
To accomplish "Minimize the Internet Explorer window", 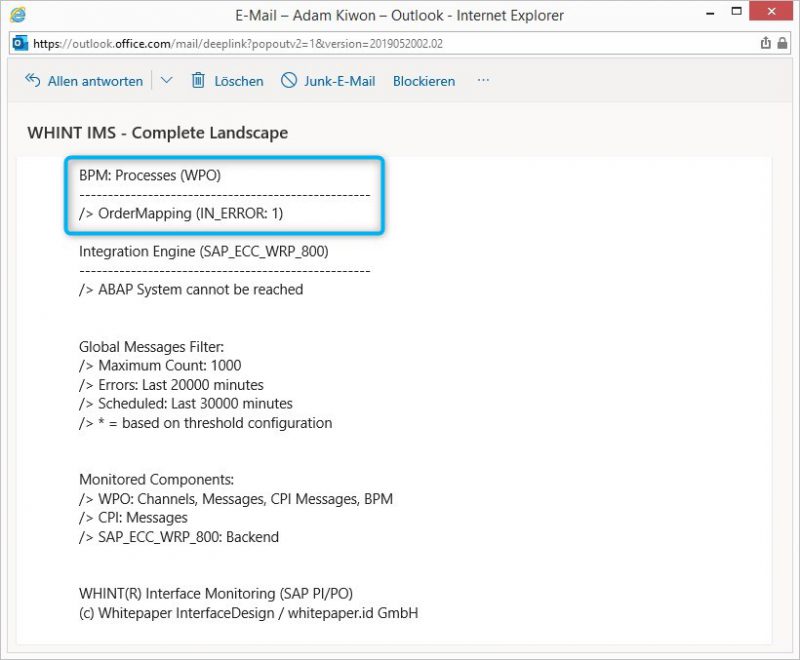I will pos(710,13).
